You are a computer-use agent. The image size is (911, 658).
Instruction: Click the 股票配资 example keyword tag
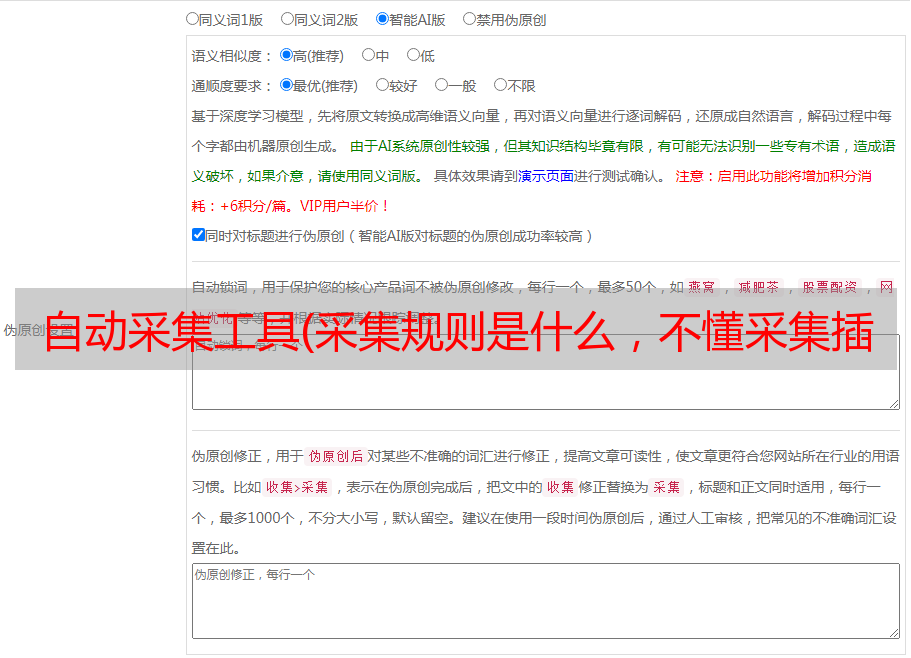[830, 287]
